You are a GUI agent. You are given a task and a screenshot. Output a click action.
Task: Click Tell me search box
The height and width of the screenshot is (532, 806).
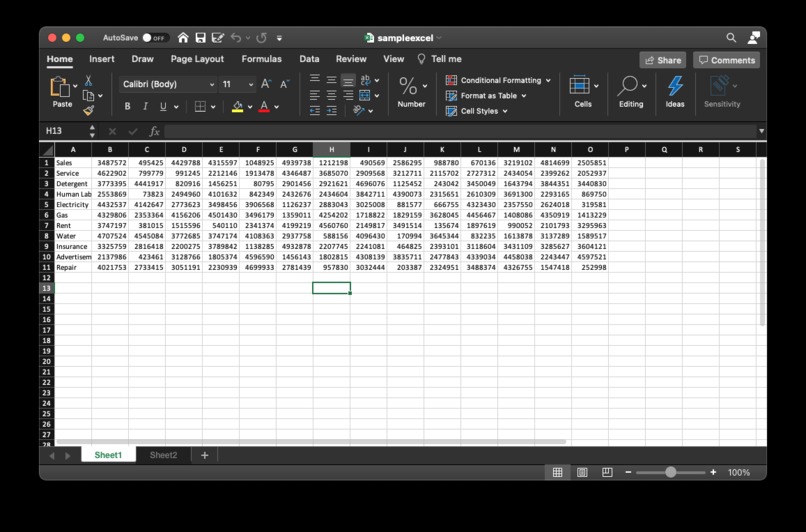coord(439,59)
